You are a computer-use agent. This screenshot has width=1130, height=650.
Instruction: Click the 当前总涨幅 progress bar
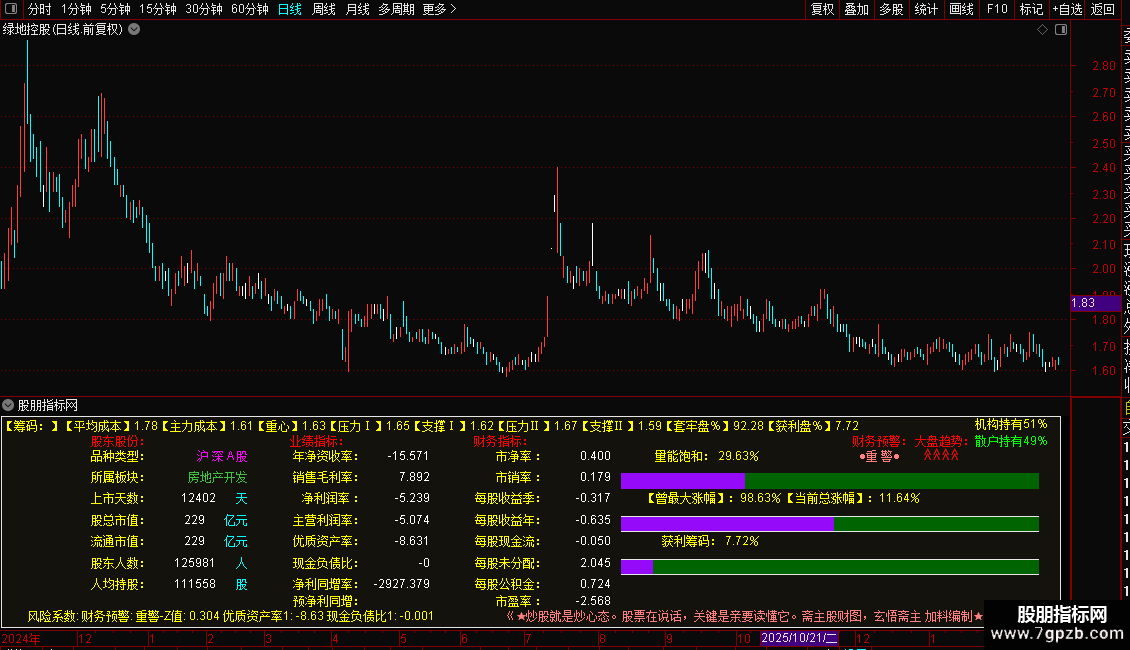pos(829,524)
